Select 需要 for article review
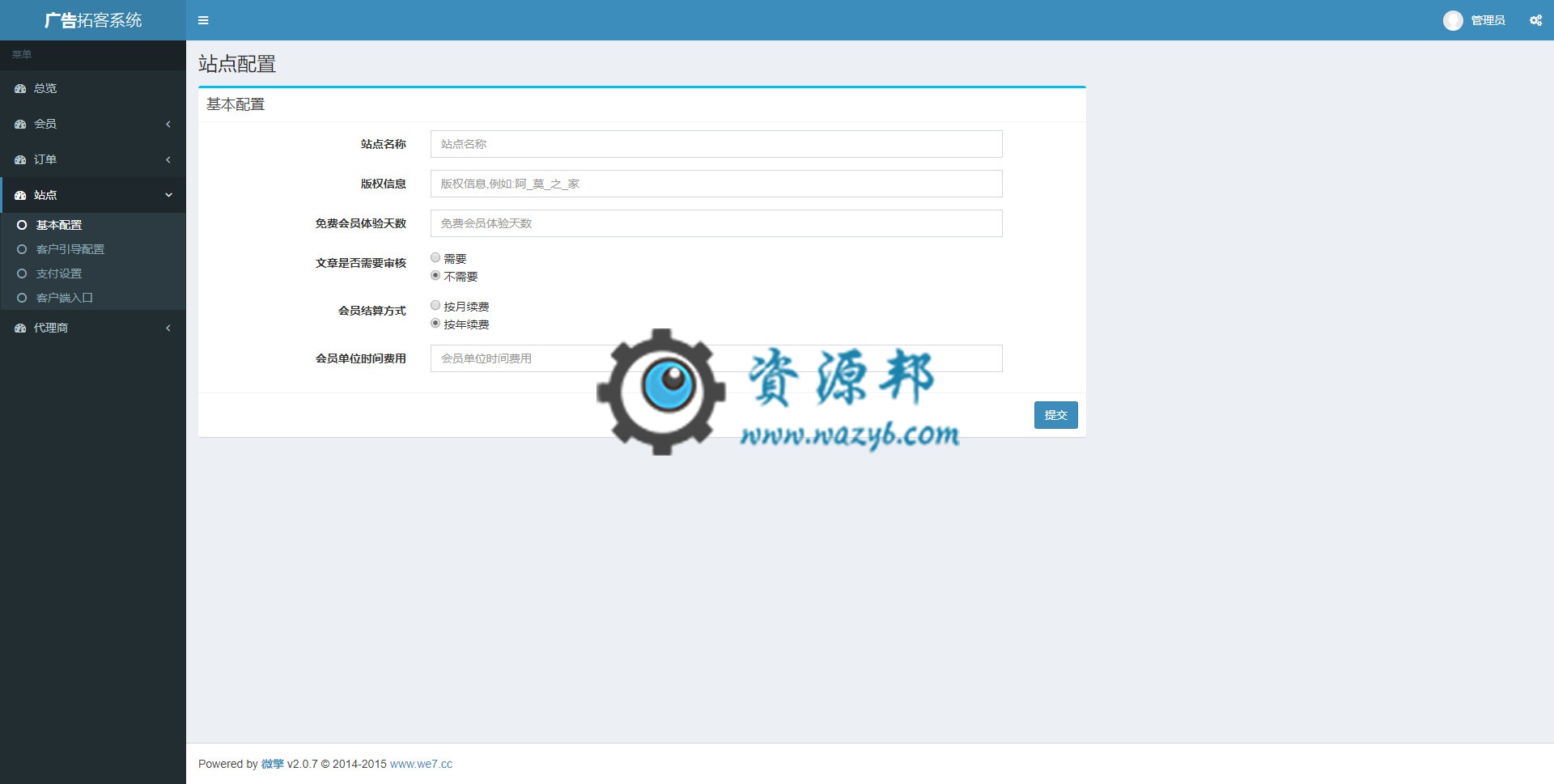Screen dimensions: 1554x784 coord(435,257)
